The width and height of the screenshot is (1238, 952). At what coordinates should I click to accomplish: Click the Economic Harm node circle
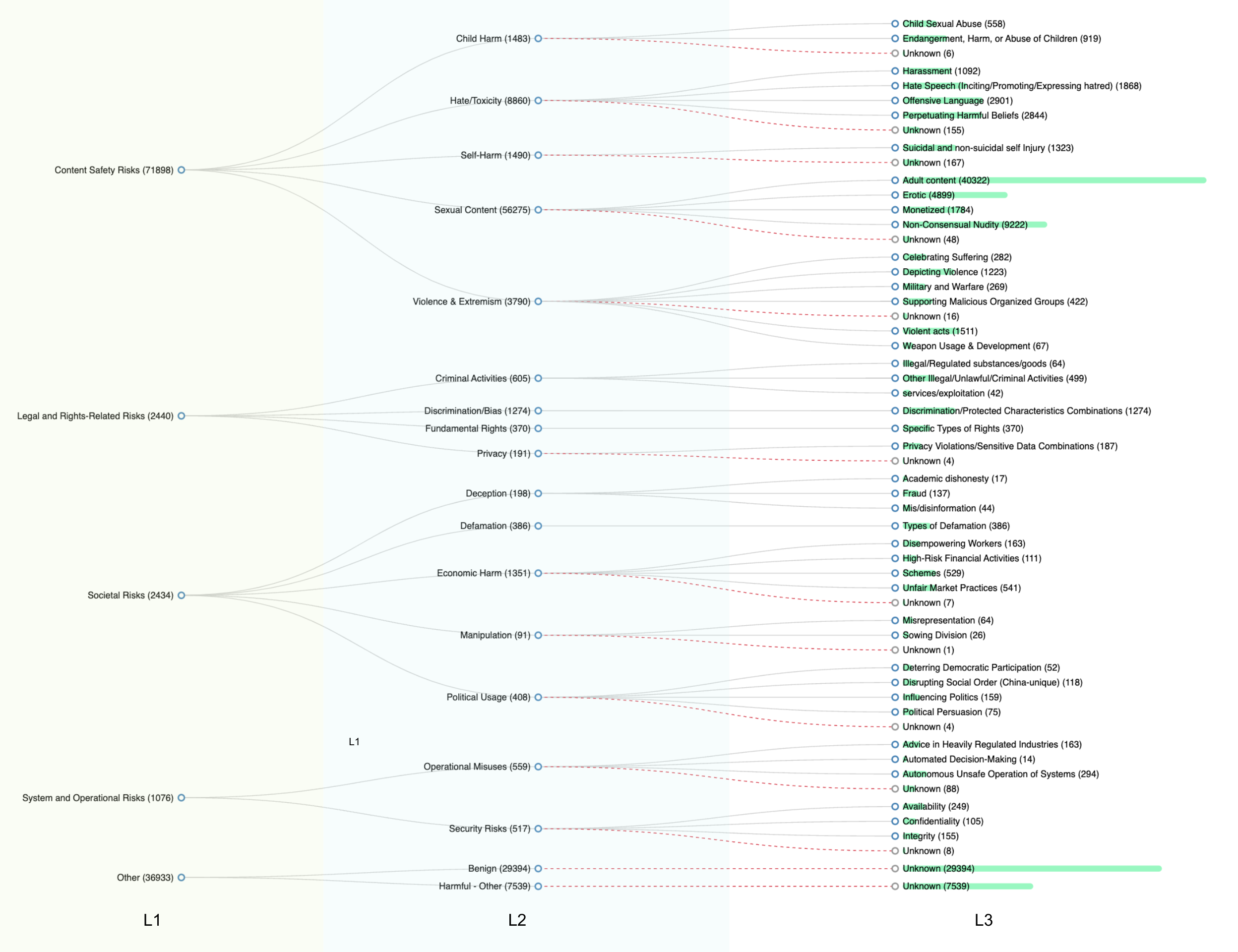(538, 573)
